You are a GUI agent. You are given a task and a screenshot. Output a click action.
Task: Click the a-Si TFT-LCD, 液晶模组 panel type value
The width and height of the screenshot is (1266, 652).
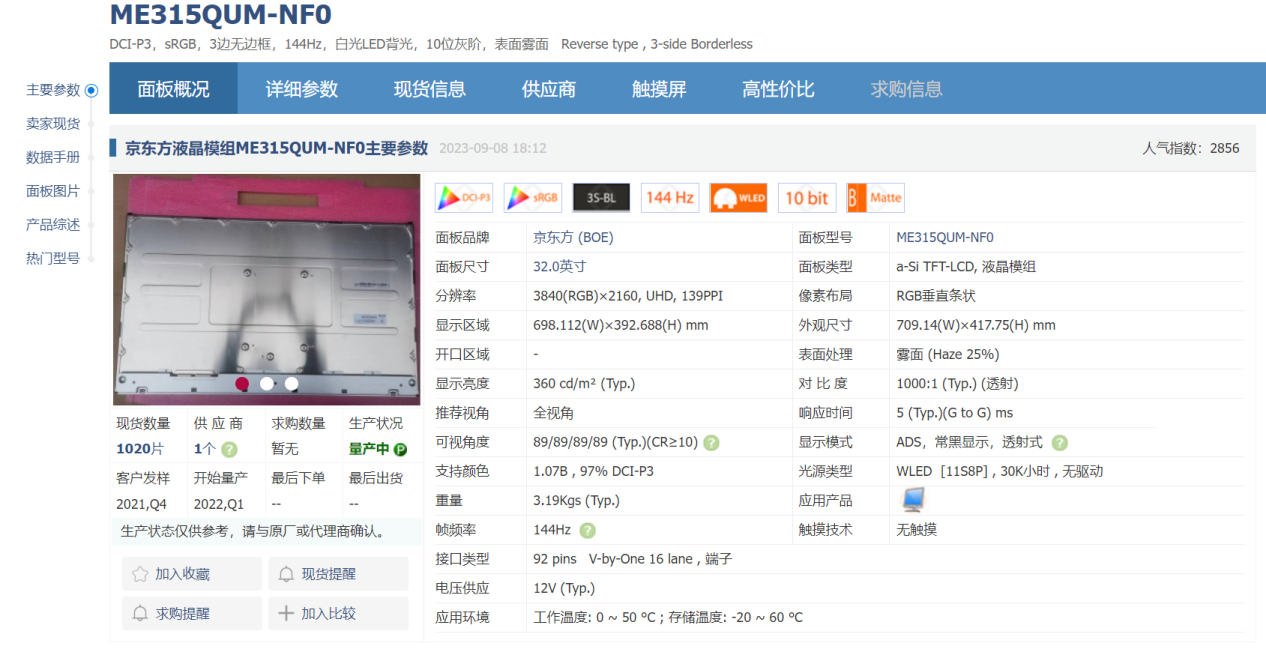(x=966, y=267)
